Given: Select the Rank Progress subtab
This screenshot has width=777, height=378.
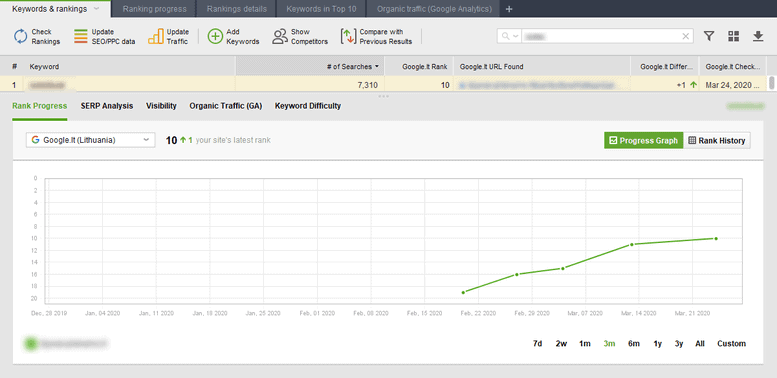Looking at the screenshot, I should pyautogui.click(x=40, y=106).
